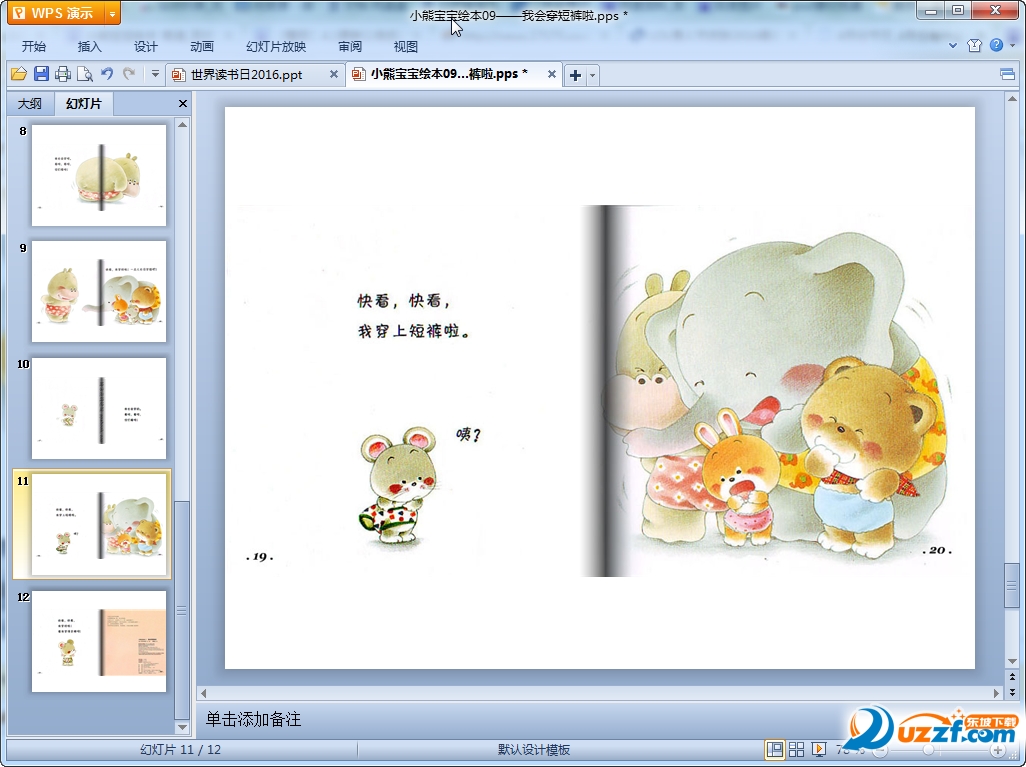Switch to slide sorter view in the status bar
This screenshot has height=767, width=1026.
[796, 749]
